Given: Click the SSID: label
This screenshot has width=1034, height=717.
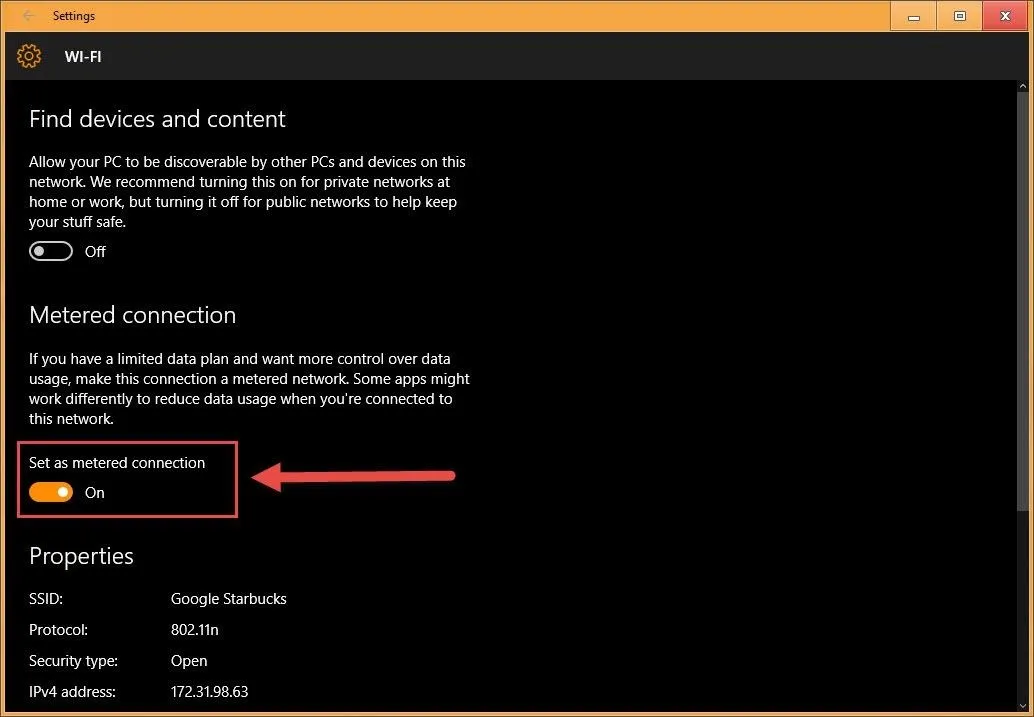Looking at the screenshot, I should pyautogui.click(x=46, y=599).
